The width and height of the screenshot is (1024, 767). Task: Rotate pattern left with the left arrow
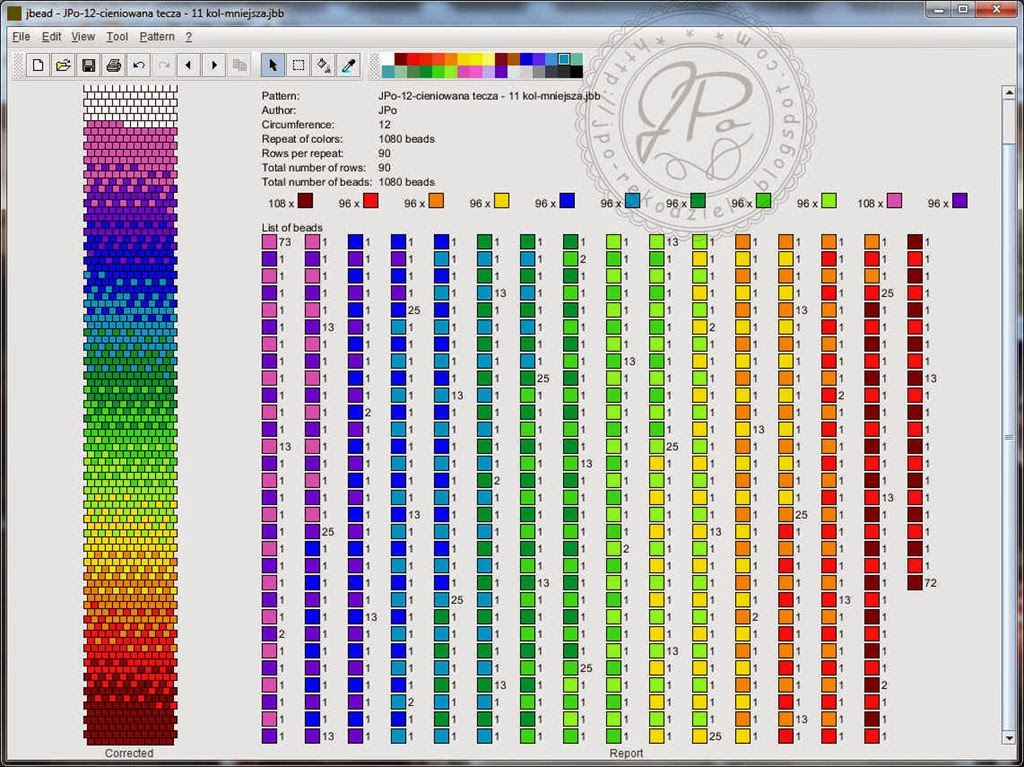point(189,66)
